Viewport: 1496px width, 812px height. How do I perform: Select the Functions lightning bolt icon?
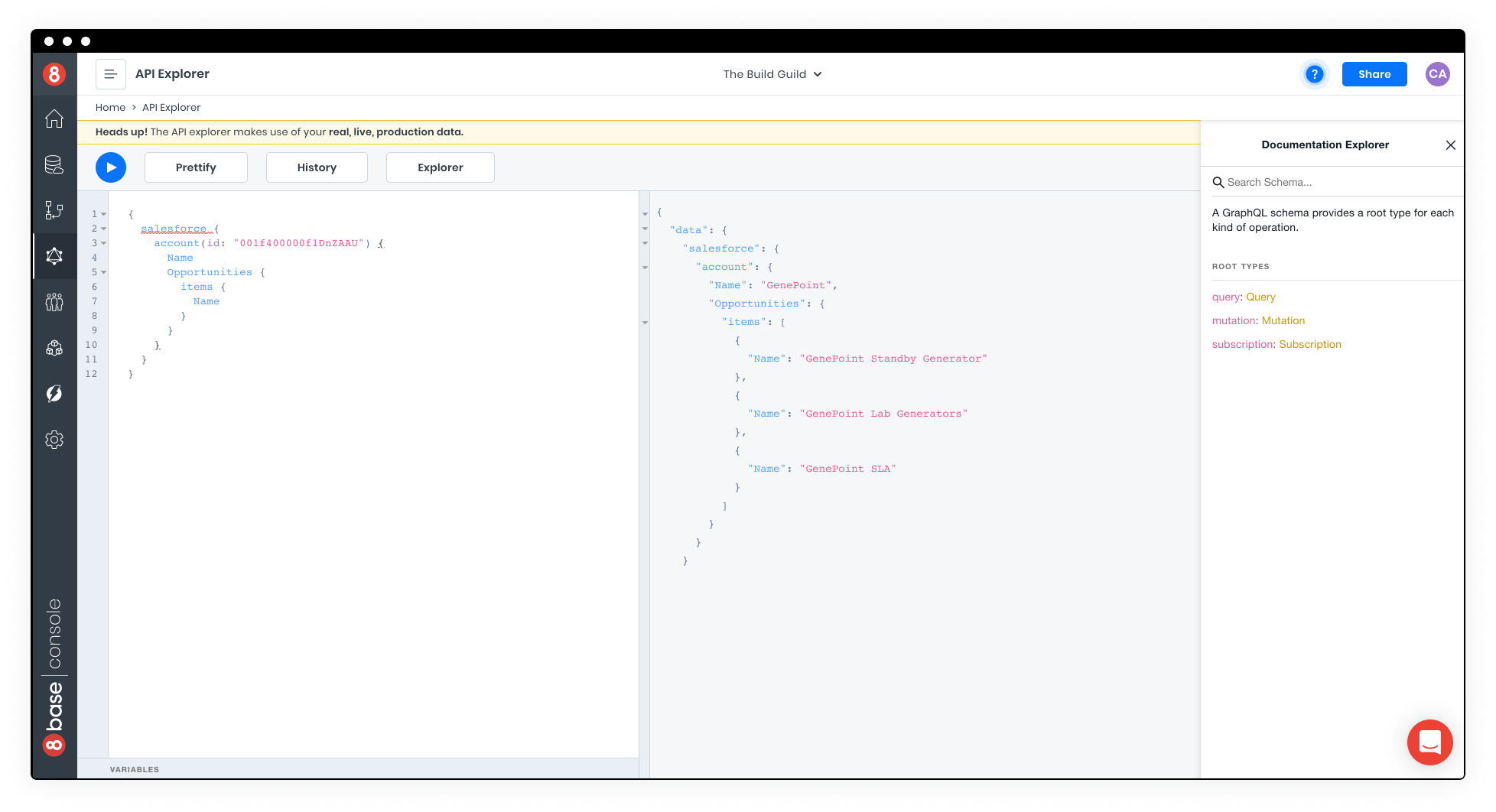click(54, 393)
